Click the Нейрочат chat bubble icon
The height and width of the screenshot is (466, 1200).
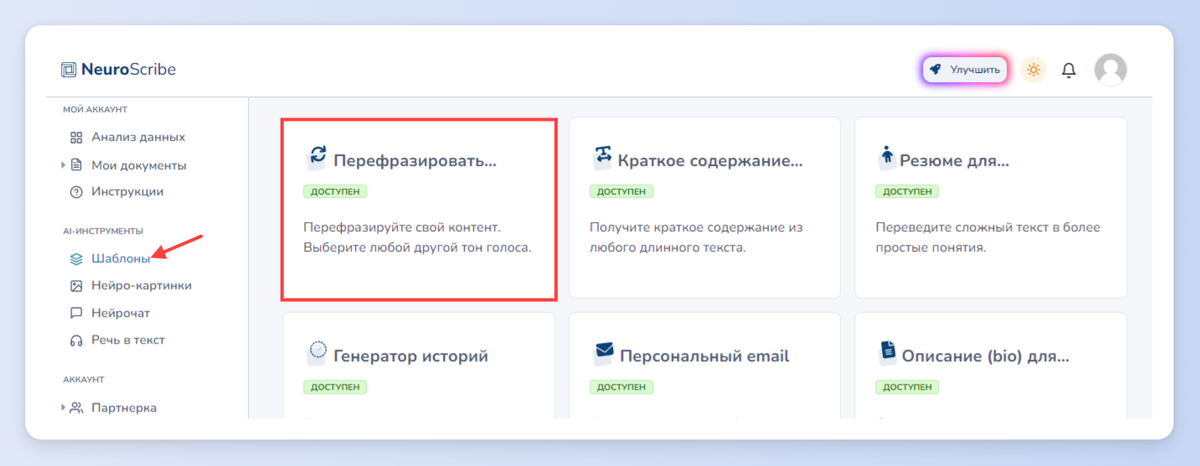(x=76, y=313)
